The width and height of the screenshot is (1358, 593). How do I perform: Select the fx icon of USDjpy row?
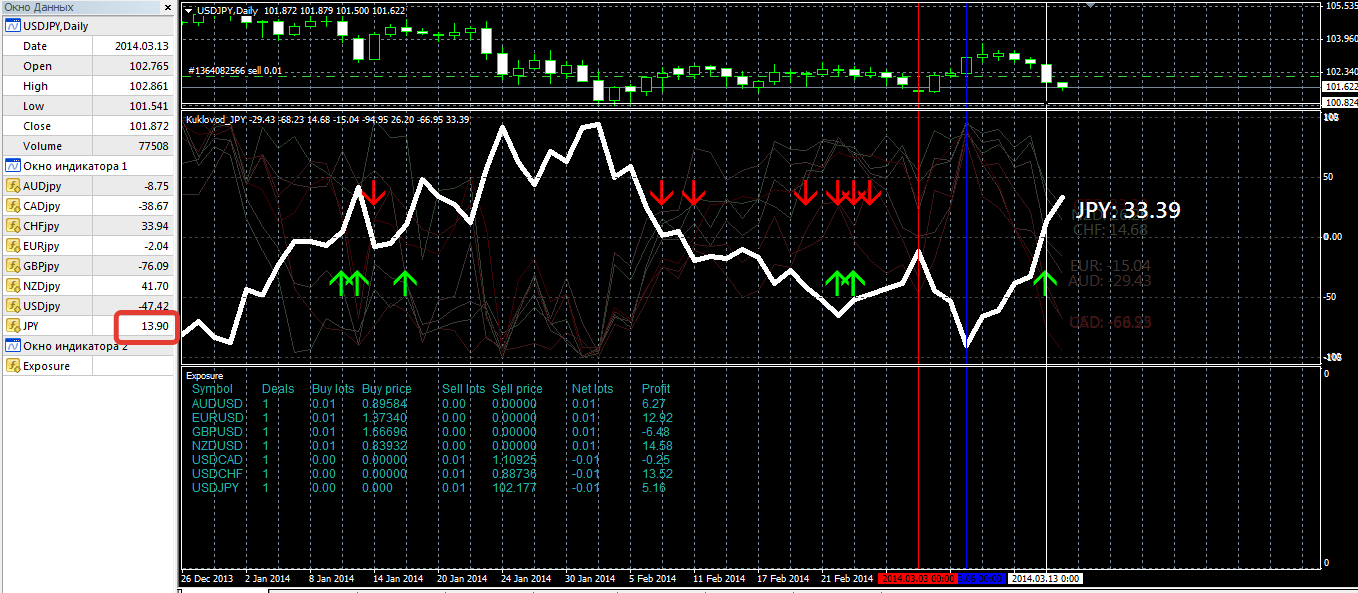click(x=13, y=306)
